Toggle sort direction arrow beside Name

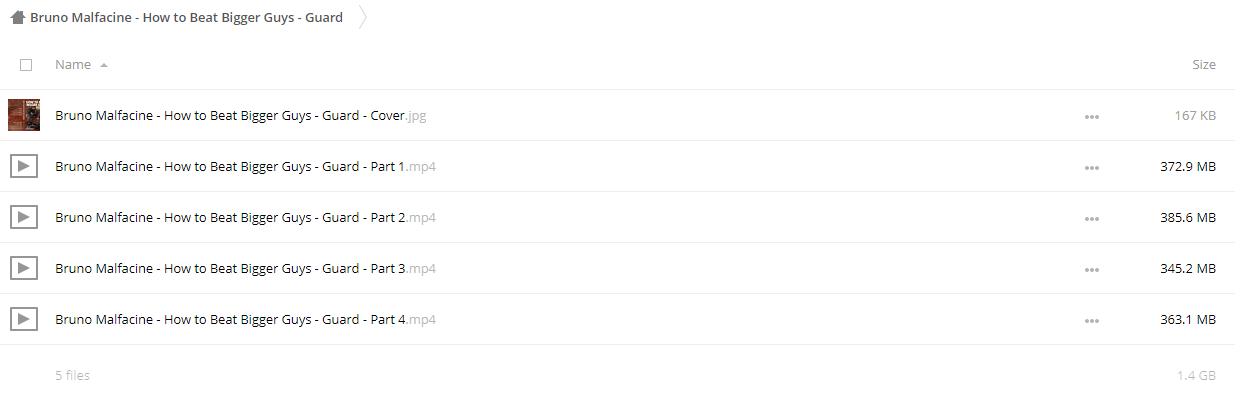(x=104, y=65)
